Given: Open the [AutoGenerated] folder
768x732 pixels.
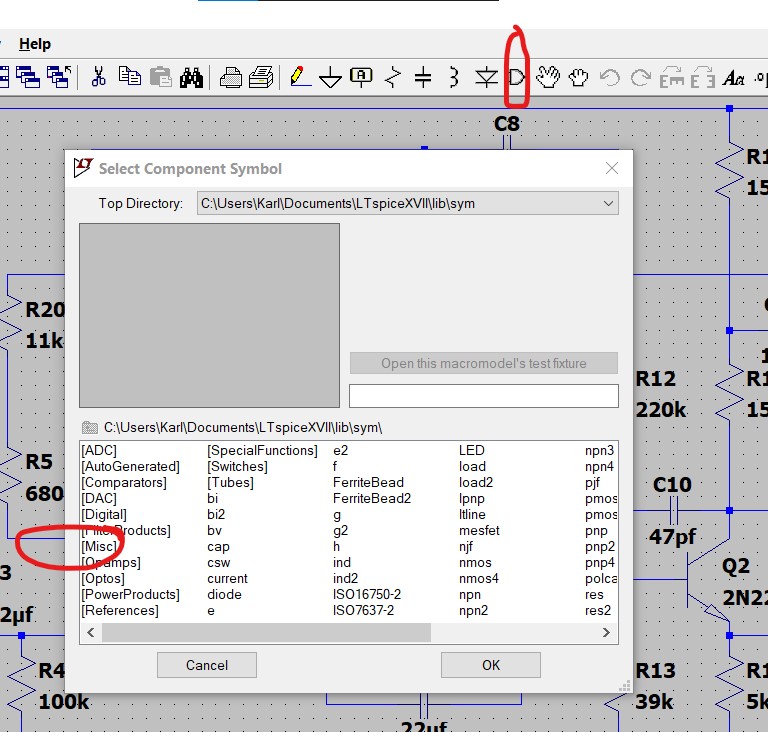Looking at the screenshot, I should click(130, 466).
